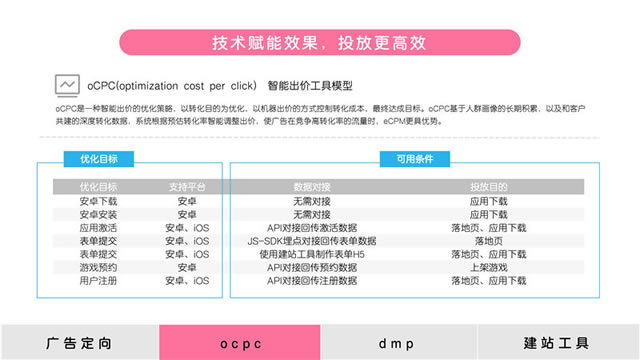Screen dimensions: 640x360
Task: Select the 用户注册 row
Action: point(318,281)
